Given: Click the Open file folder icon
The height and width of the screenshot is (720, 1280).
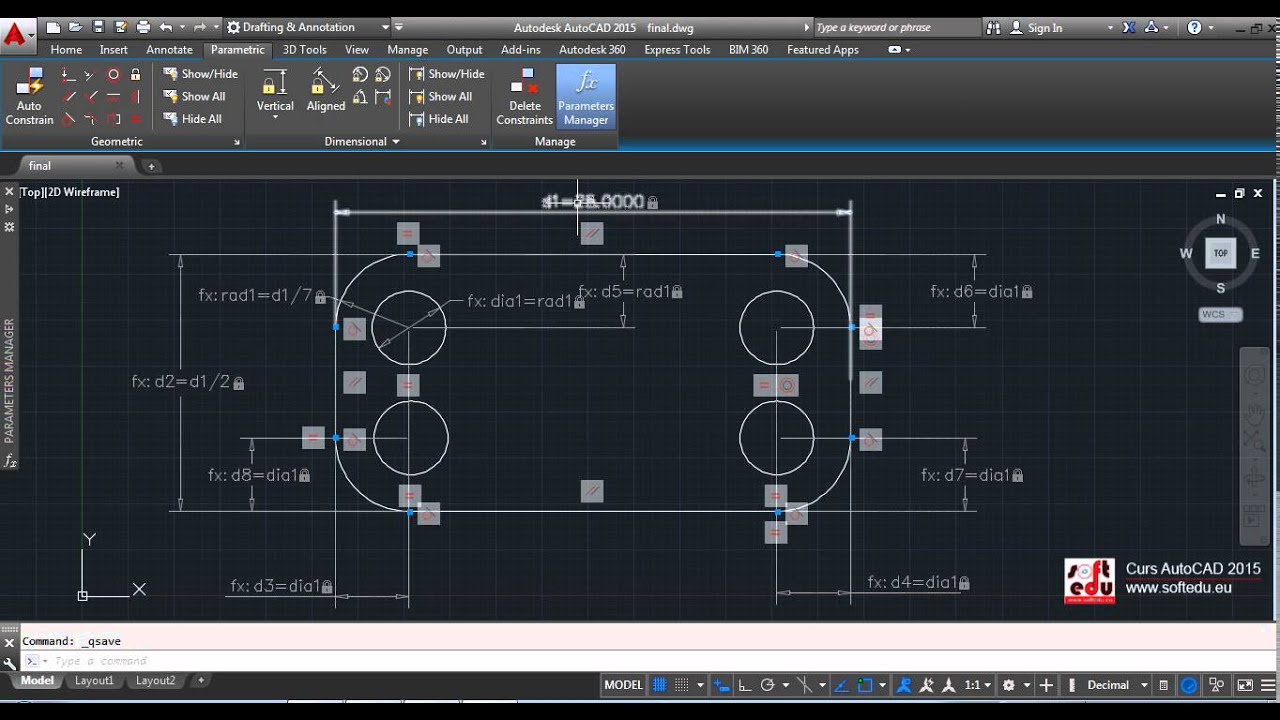Looking at the screenshot, I should pos(76,27).
